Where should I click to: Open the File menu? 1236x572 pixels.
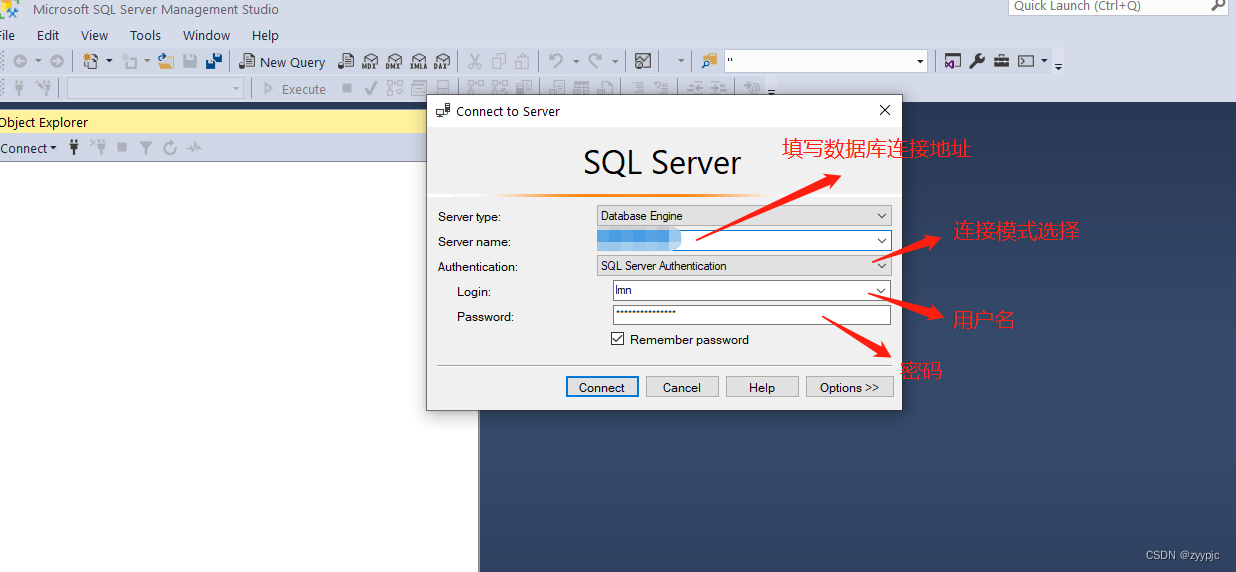[x=7, y=35]
